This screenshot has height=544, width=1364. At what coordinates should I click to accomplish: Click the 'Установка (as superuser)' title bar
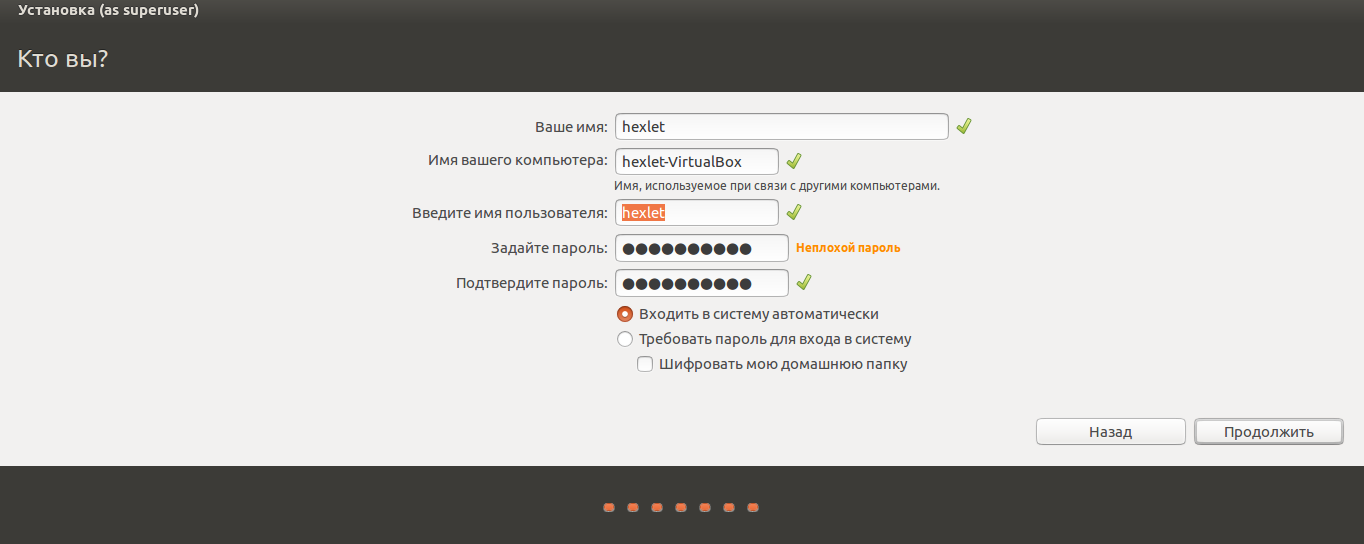pos(108,11)
